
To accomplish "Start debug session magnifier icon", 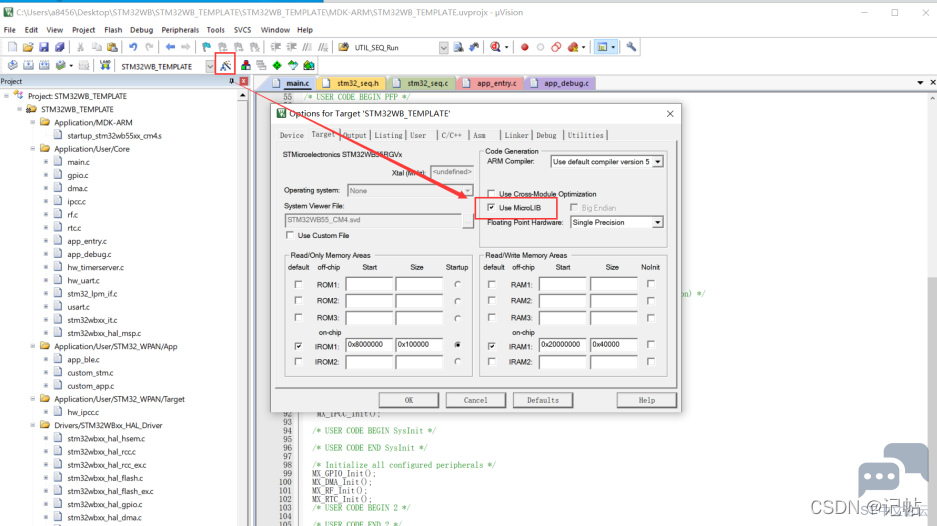I will (x=495, y=47).
